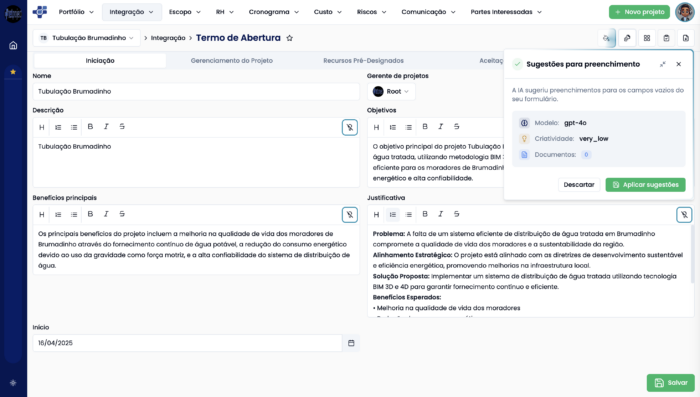Screen dimensions: 700x397
Task: Apply heading format in Objetivos editor
Action: pyautogui.click(x=376, y=127)
